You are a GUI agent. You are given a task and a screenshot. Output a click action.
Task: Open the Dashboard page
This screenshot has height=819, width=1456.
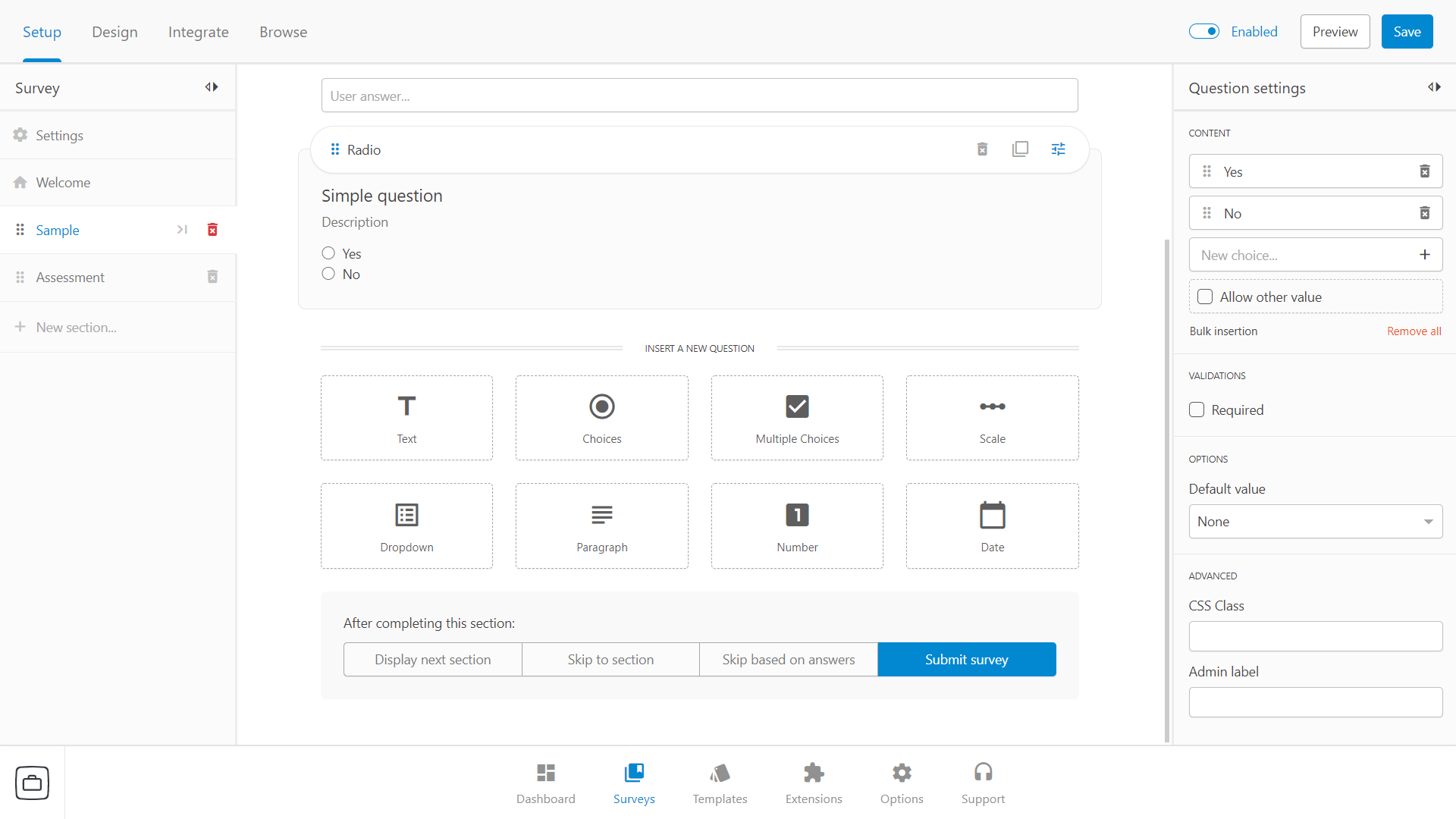coord(546,783)
